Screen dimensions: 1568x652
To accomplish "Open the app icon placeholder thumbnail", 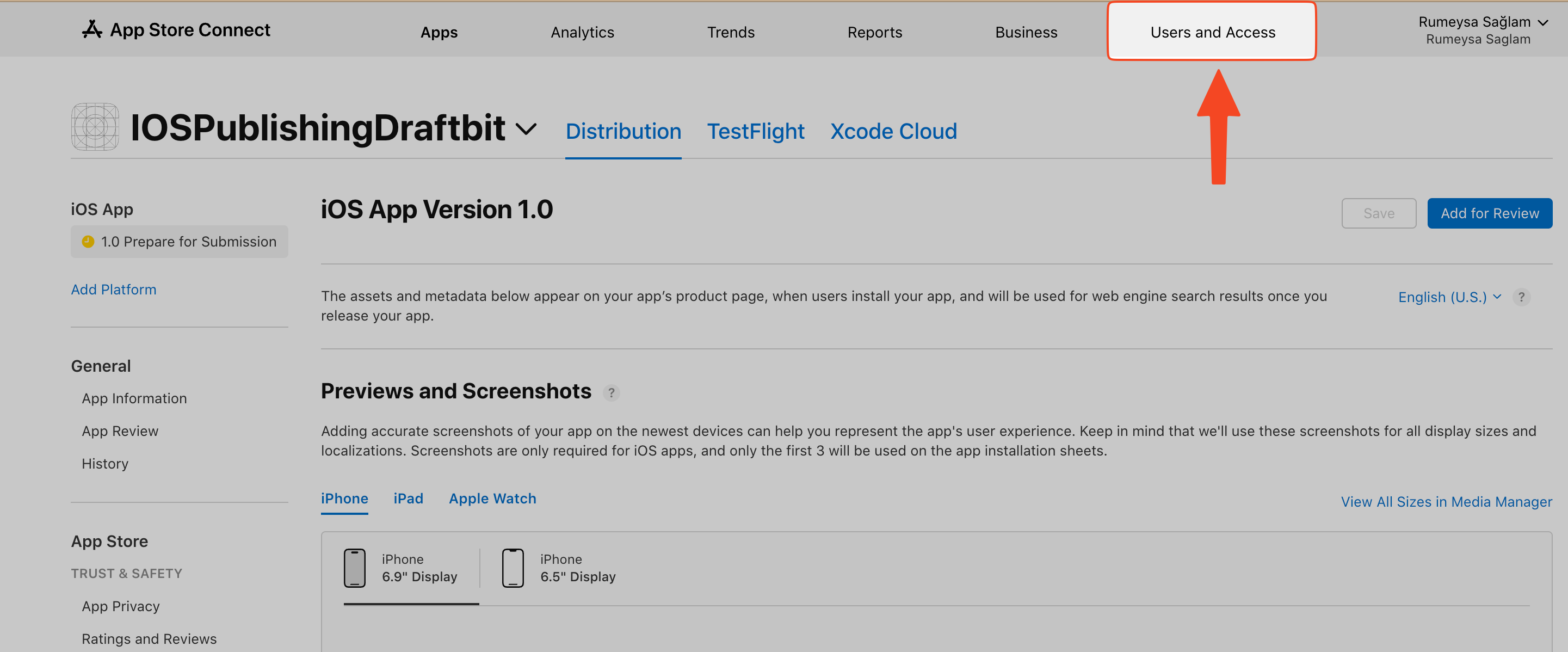I will coord(95,127).
